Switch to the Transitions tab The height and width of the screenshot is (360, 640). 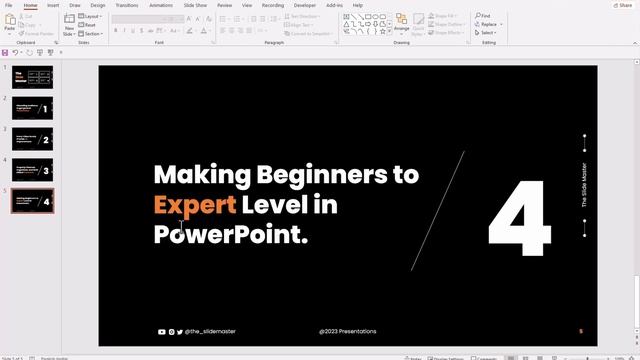[x=127, y=5]
